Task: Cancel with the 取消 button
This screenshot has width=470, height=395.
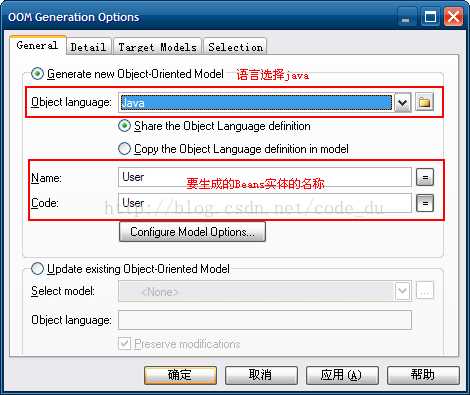Action: (261, 375)
